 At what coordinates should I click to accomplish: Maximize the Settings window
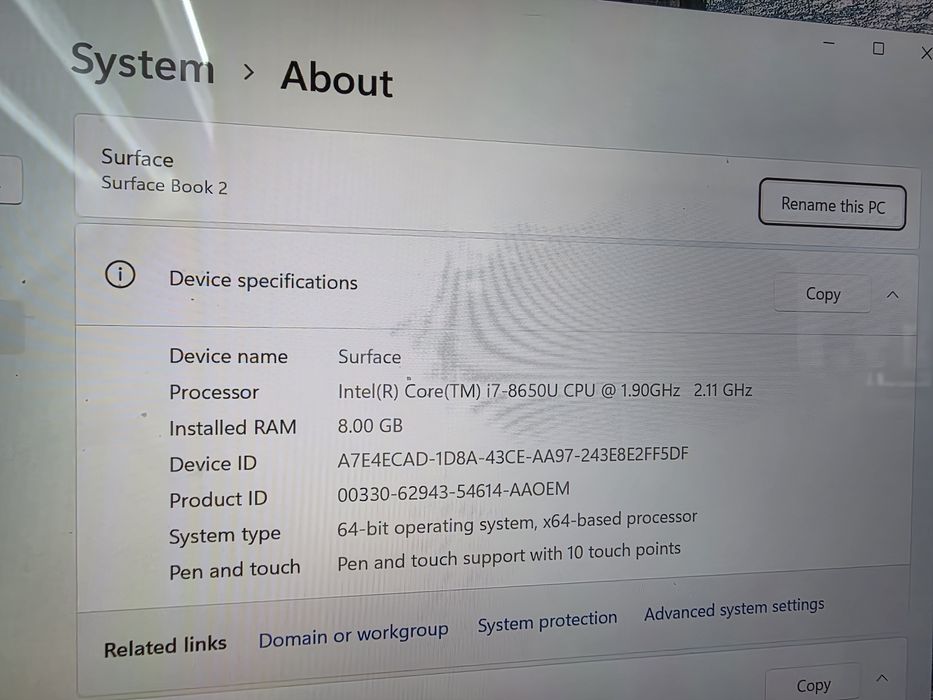click(x=878, y=48)
